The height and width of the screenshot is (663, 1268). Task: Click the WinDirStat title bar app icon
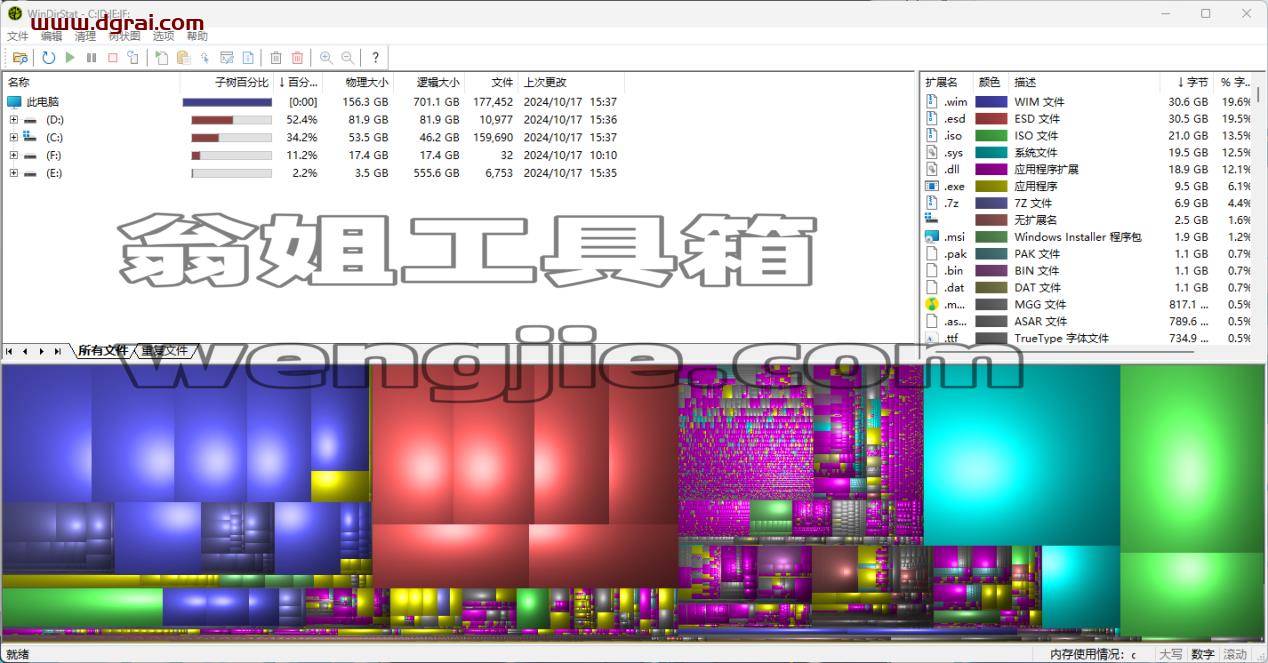point(14,13)
